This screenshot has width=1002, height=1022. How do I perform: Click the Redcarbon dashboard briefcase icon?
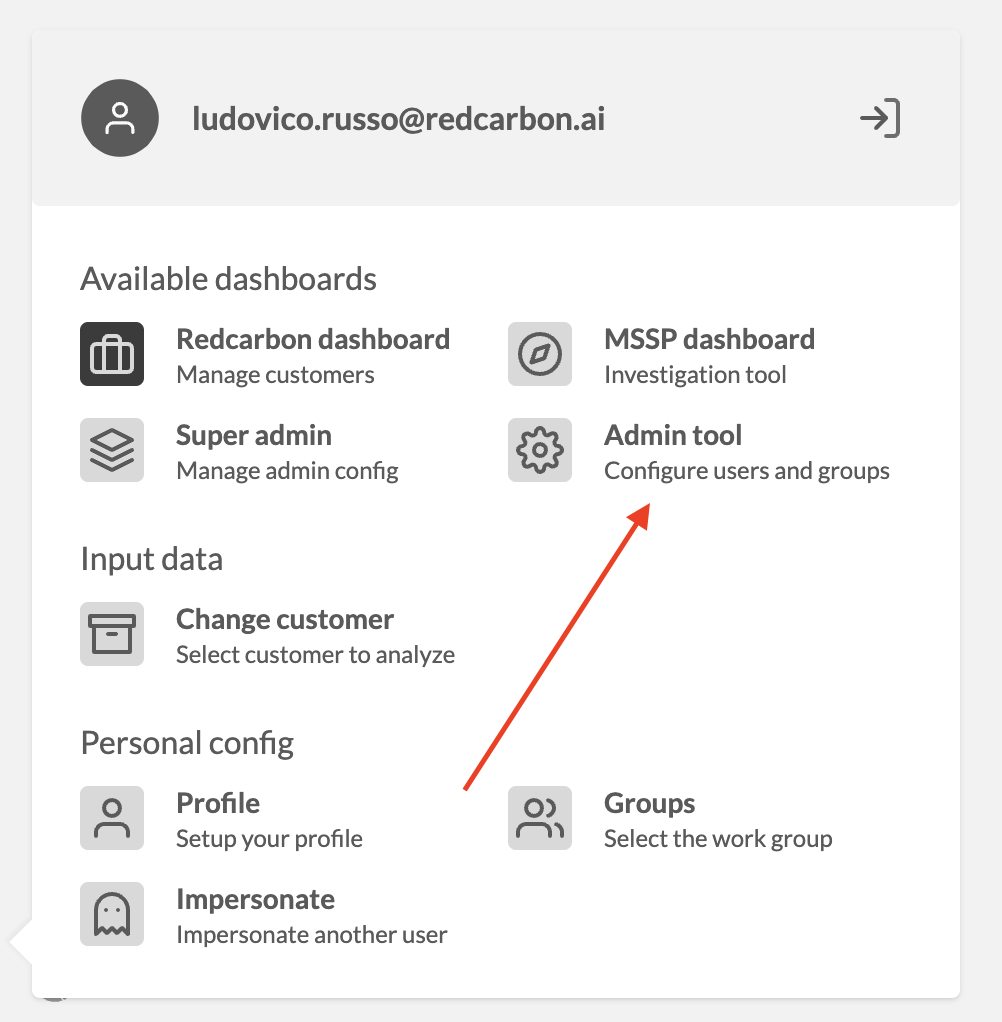coord(112,354)
